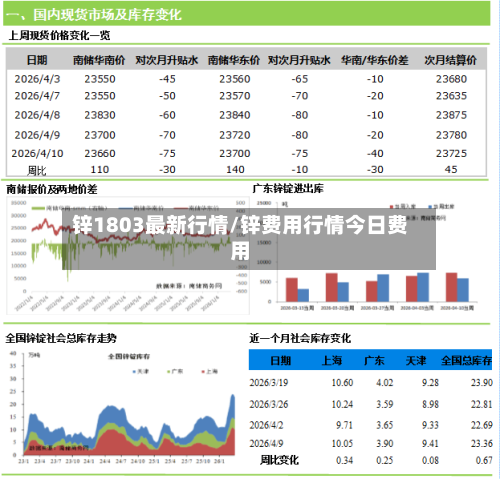This screenshot has height=479, width=500.
Task: Click Shanghai inventory value 9.71
Action: 344,425
